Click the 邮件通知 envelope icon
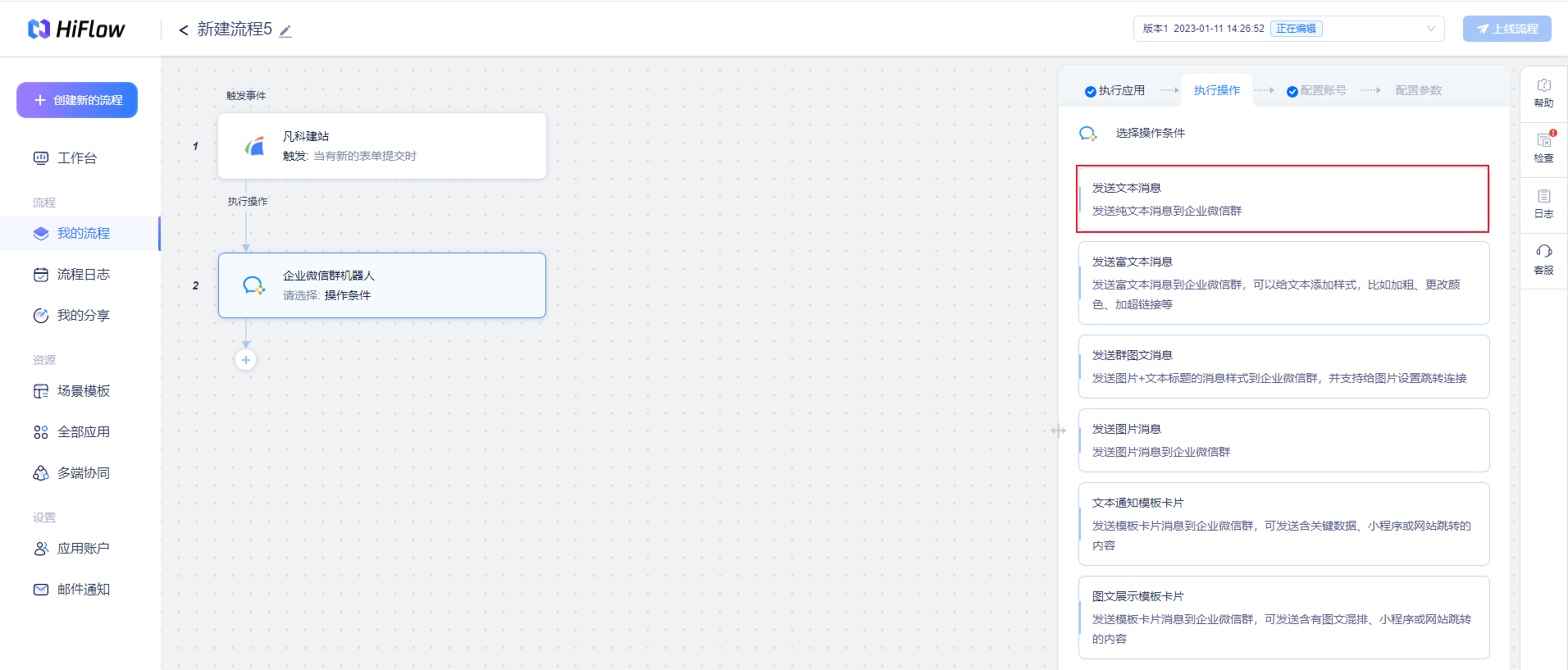Image resolution: width=1568 pixels, height=670 pixels. coord(41,590)
